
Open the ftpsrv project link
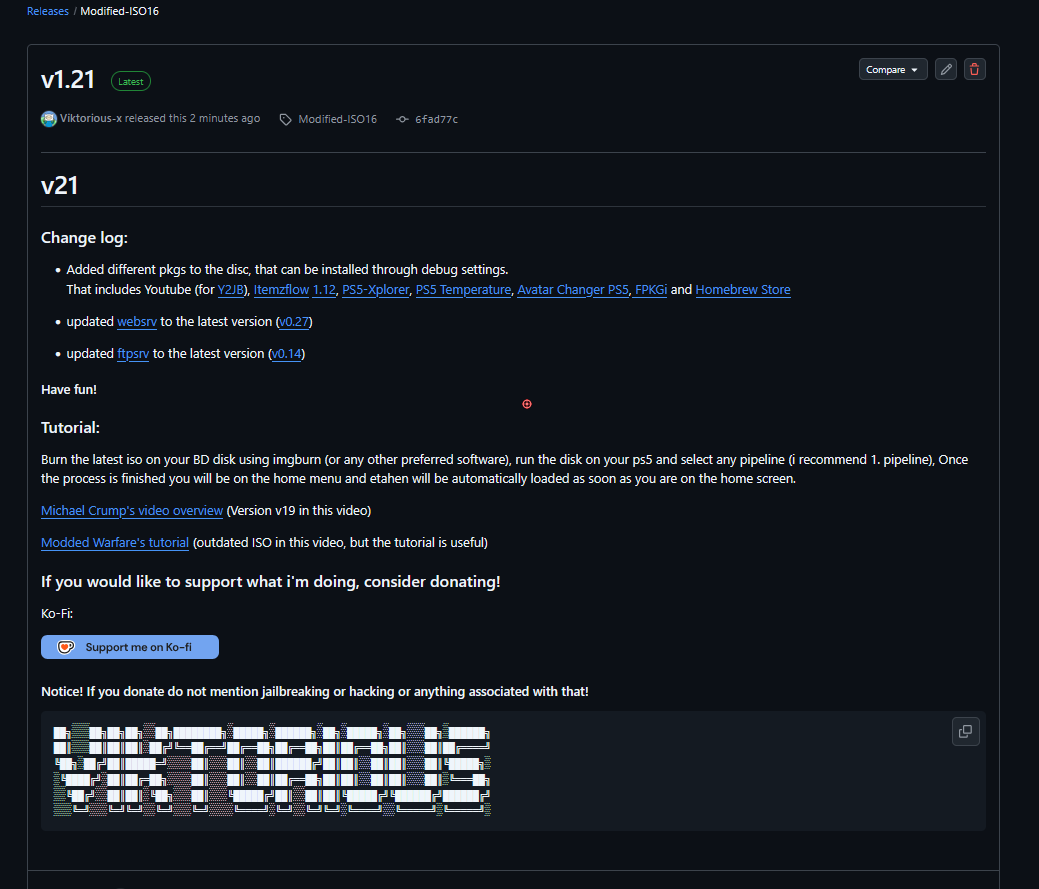tap(133, 354)
